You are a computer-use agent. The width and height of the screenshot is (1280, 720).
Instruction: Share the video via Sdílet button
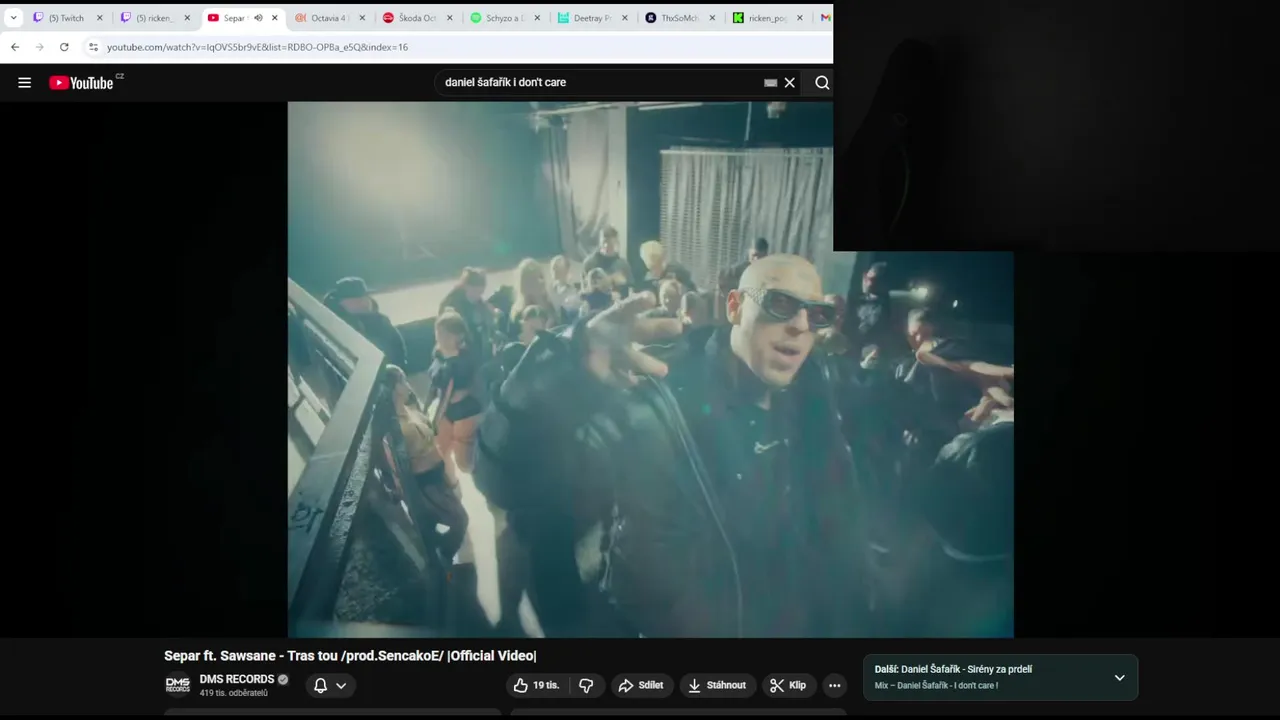point(641,685)
